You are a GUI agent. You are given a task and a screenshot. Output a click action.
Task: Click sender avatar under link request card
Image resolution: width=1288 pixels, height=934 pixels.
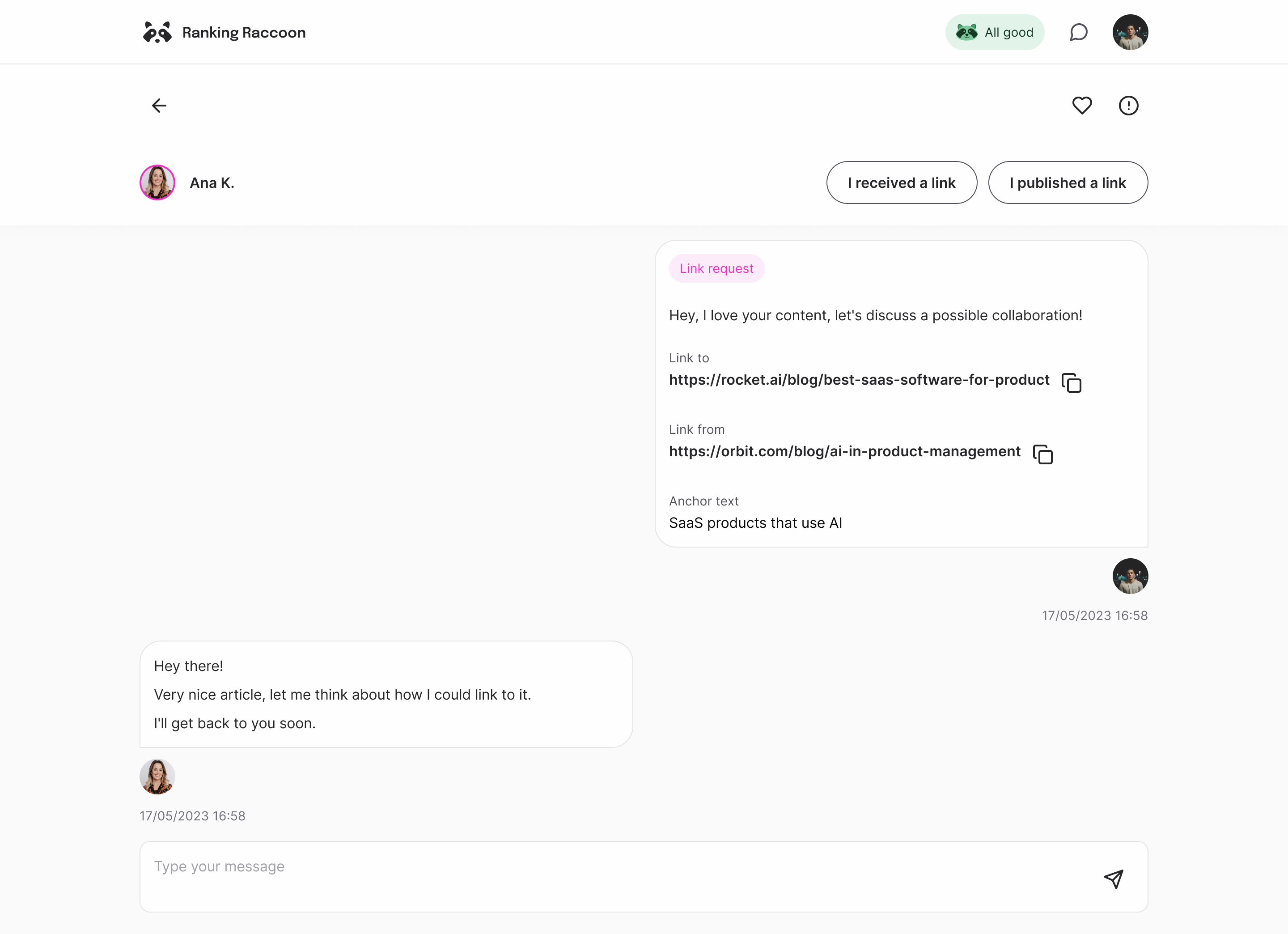(1130, 576)
